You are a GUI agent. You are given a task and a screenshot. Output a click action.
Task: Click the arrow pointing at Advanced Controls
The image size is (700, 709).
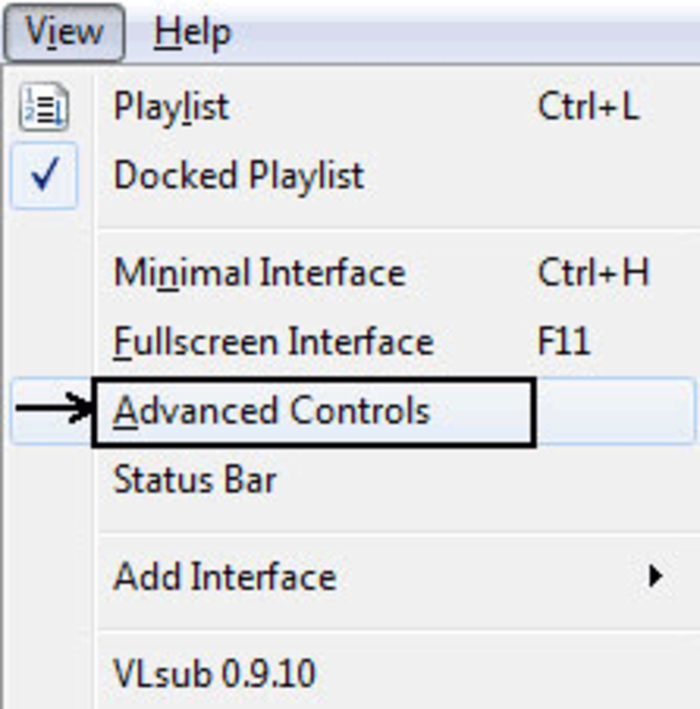[53, 408]
